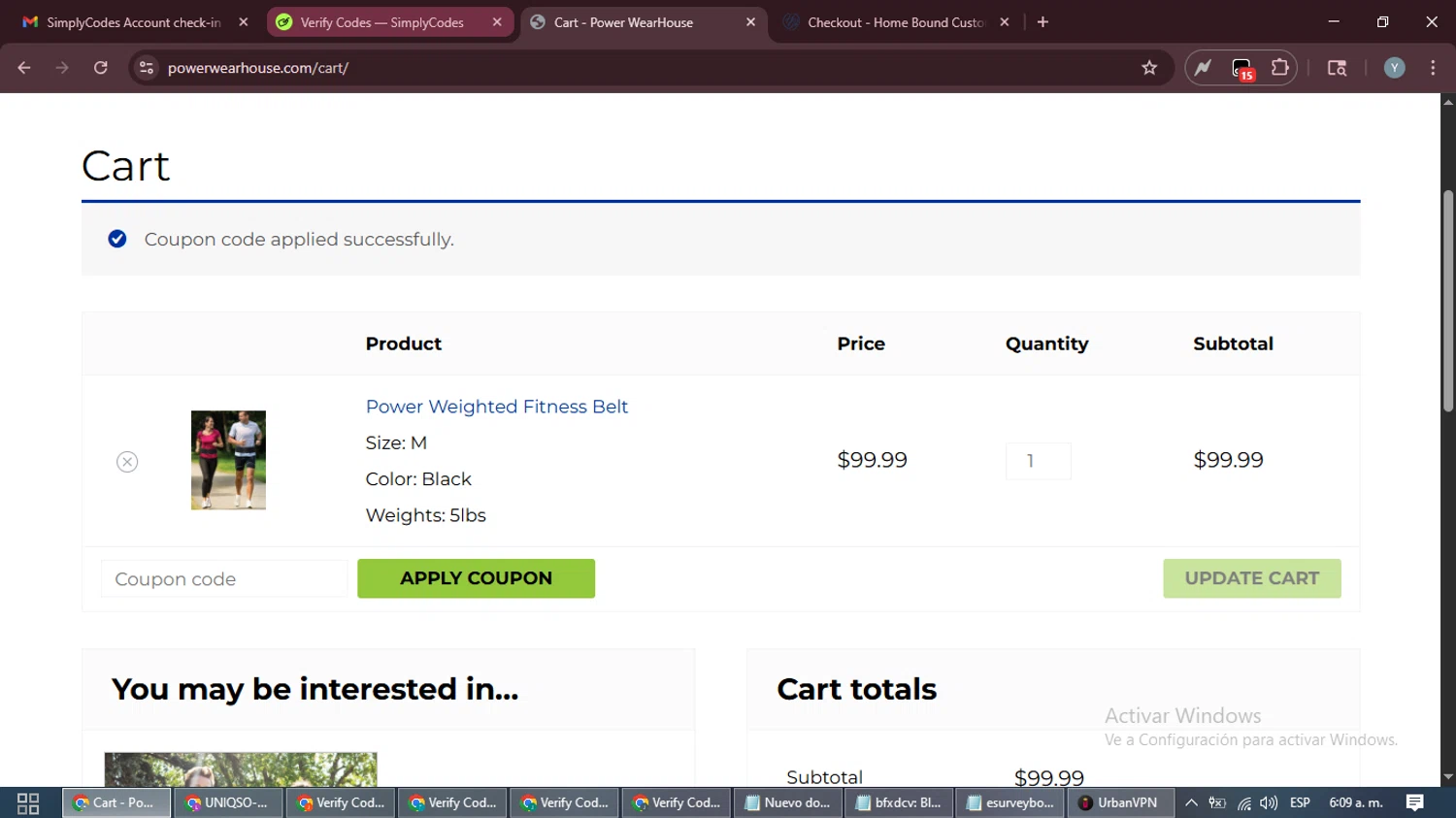
Task: Close the SimplyCodes Account check-in tab
Action: 244,22
